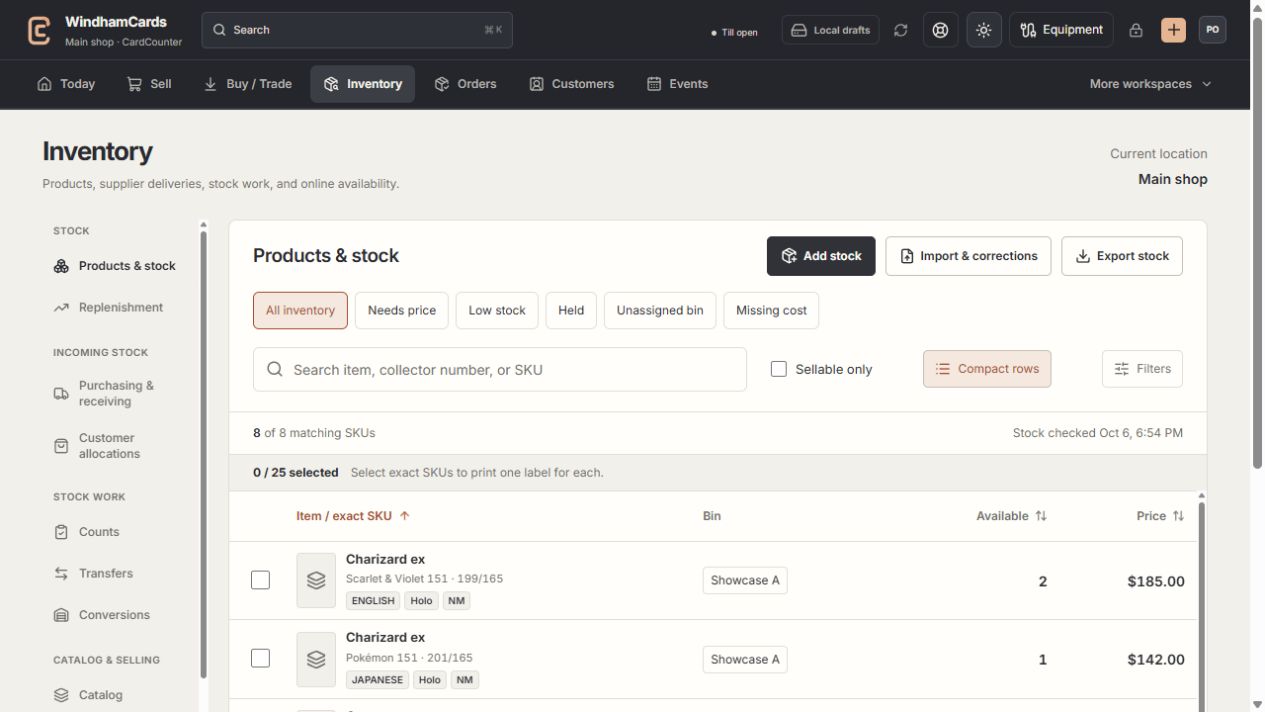The height and width of the screenshot is (712, 1265).
Task: Sort by the Available column arrows
Action: point(1041,516)
